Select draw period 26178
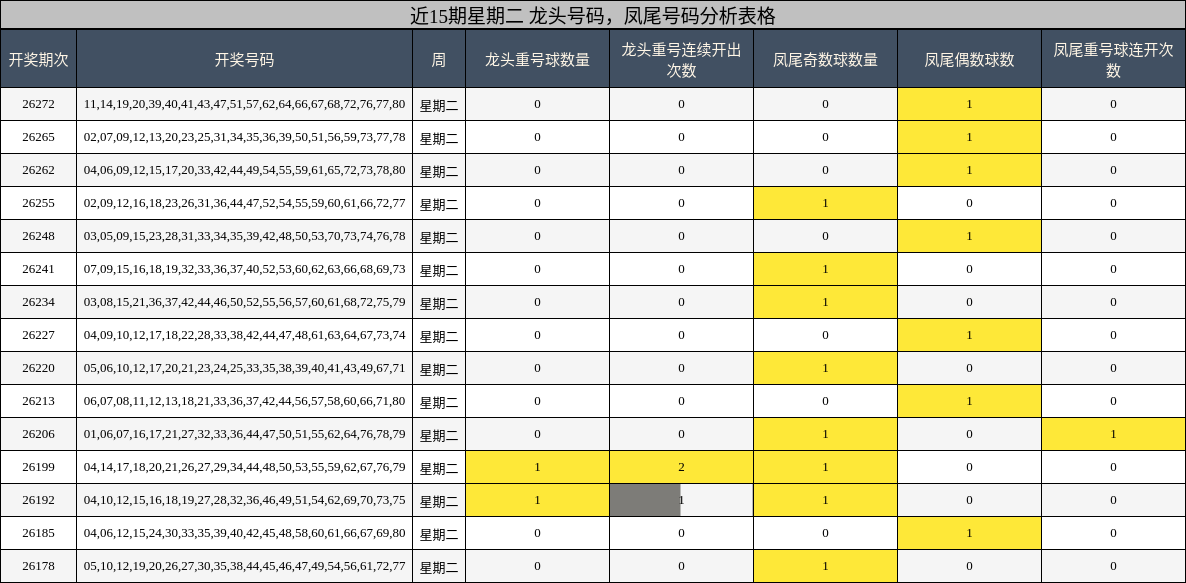1186x583 pixels. pyautogui.click(x=39, y=566)
